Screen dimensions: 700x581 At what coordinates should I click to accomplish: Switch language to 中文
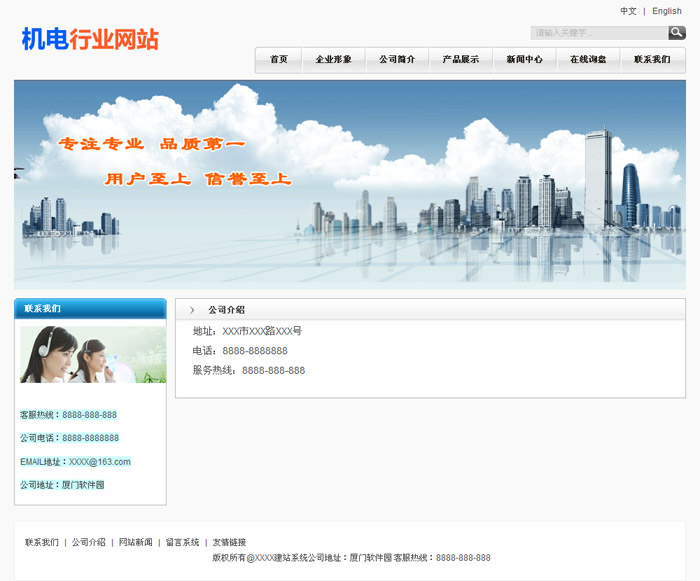point(628,11)
